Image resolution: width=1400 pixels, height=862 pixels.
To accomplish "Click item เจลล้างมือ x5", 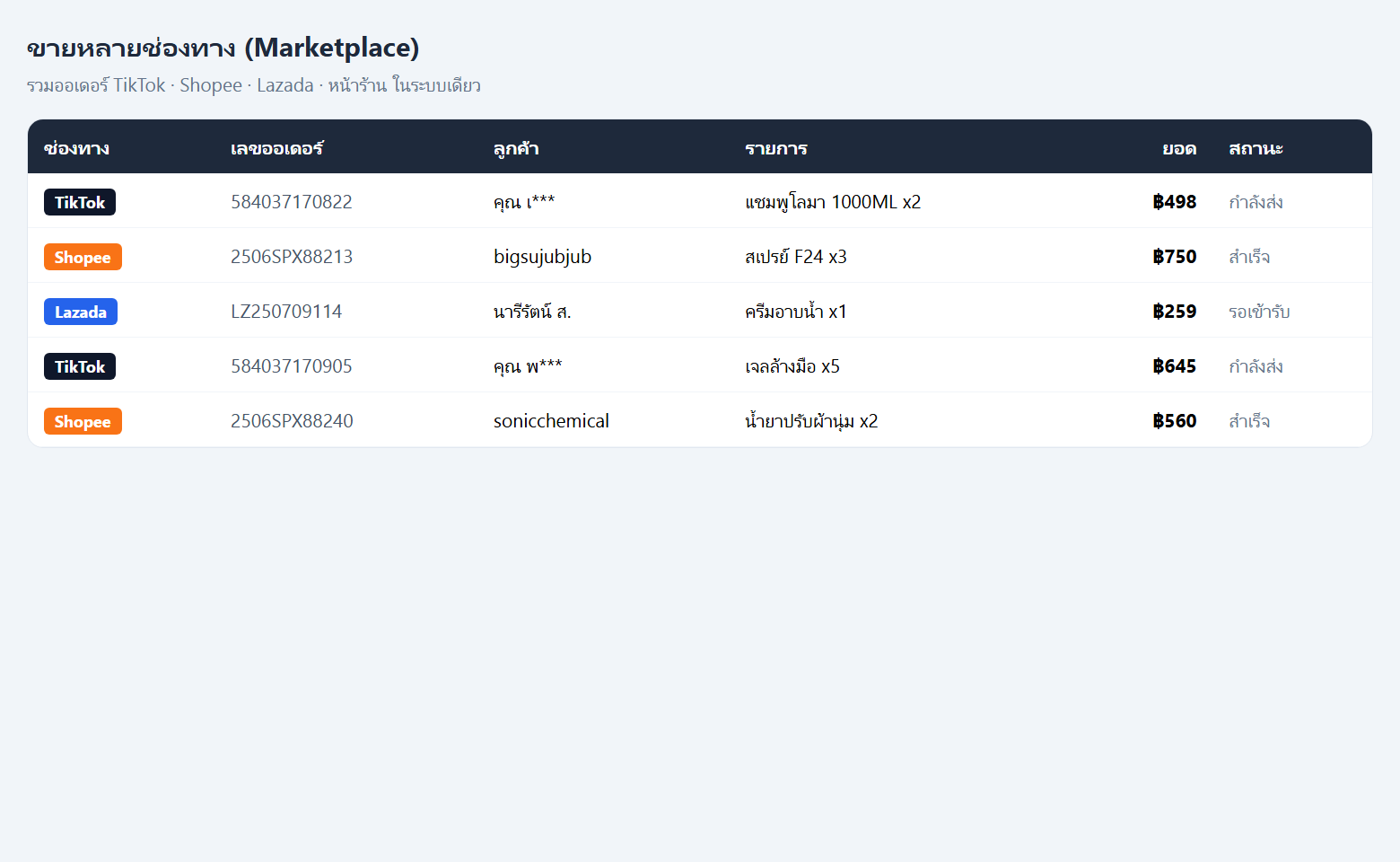I will (792, 366).
